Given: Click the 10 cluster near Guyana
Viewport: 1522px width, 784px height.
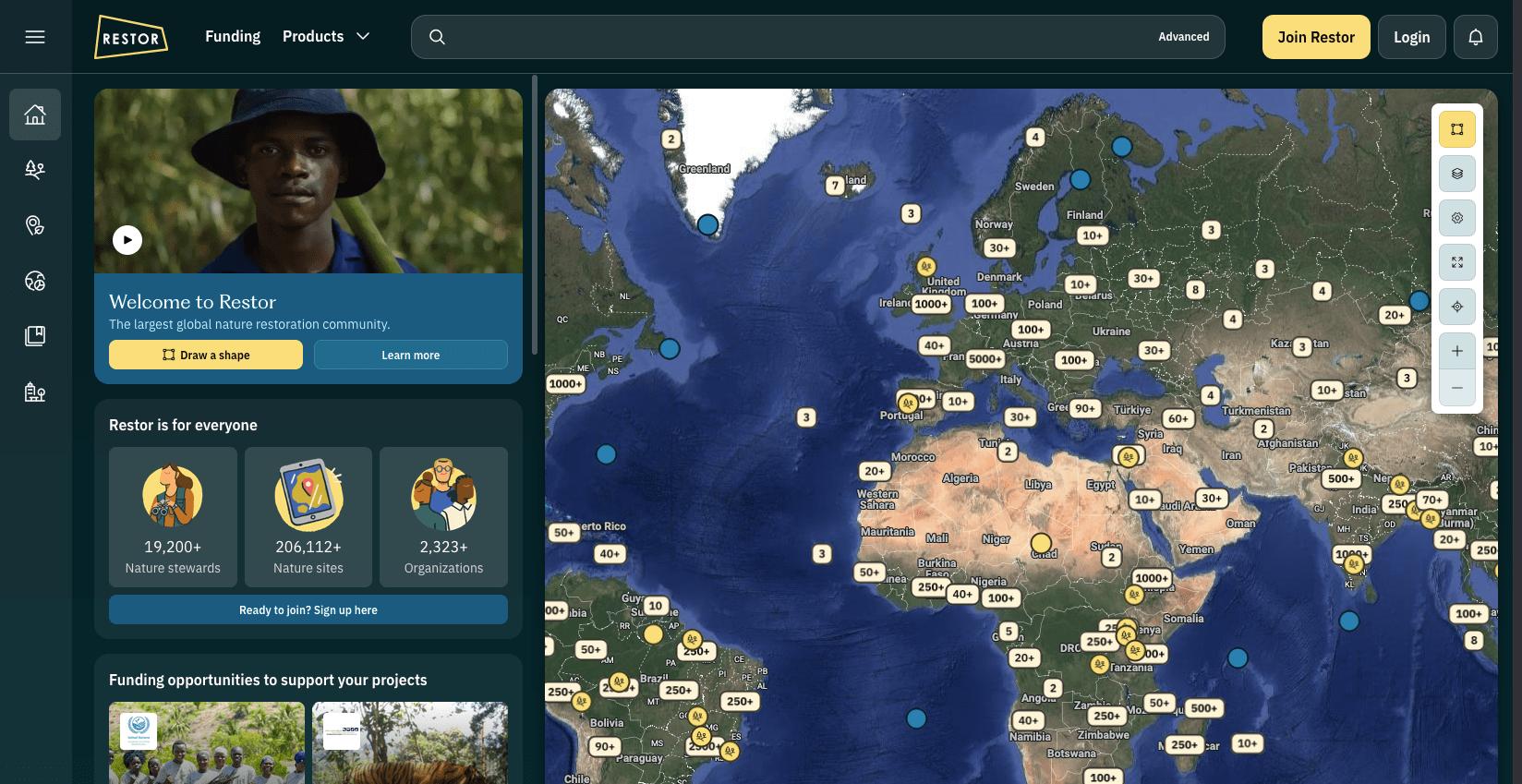Looking at the screenshot, I should coord(656,606).
